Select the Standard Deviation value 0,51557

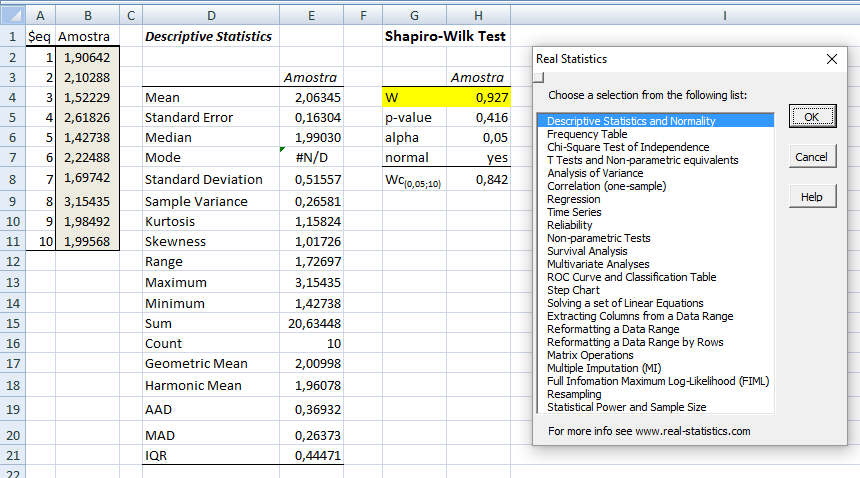[312, 180]
